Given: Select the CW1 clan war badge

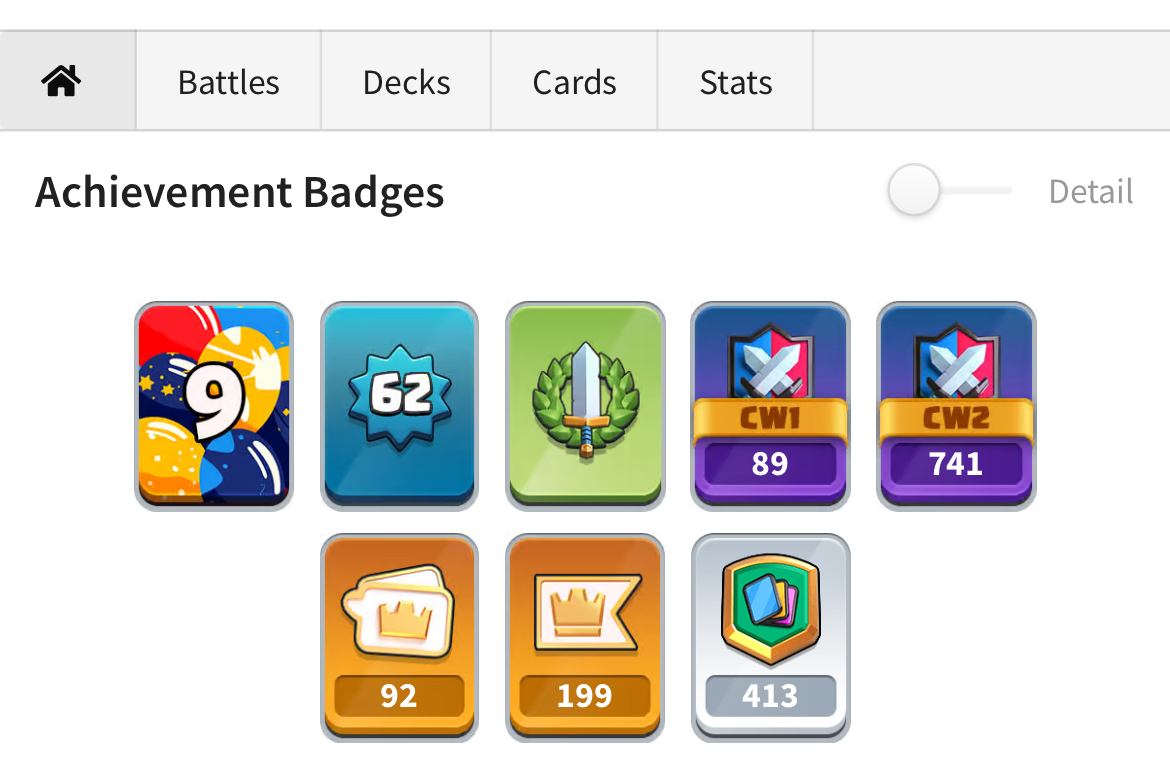Looking at the screenshot, I should pos(771,405).
